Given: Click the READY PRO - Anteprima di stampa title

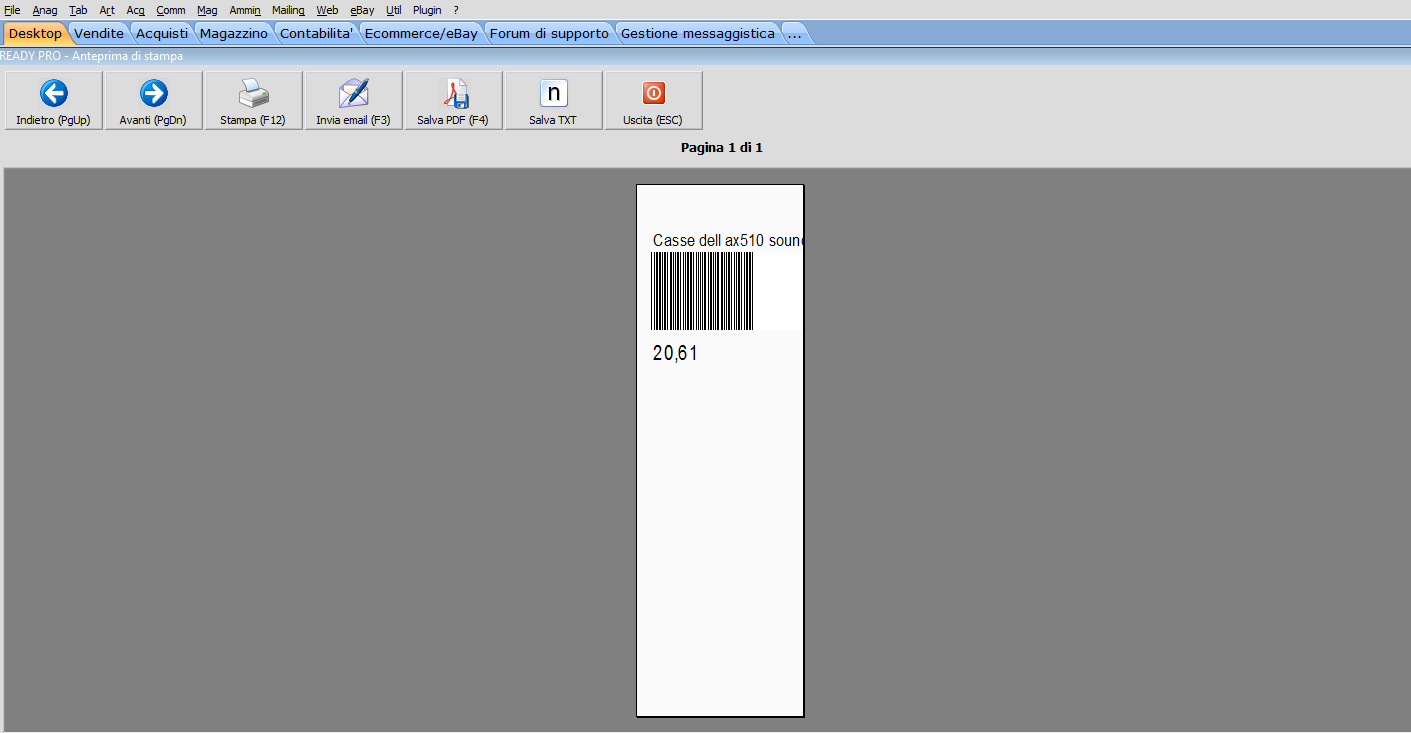Looking at the screenshot, I should (x=92, y=56).
